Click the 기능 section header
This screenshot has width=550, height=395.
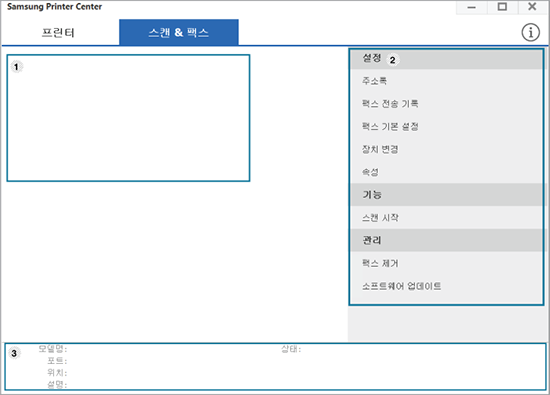pyautogui.click(x=446, y=195)
